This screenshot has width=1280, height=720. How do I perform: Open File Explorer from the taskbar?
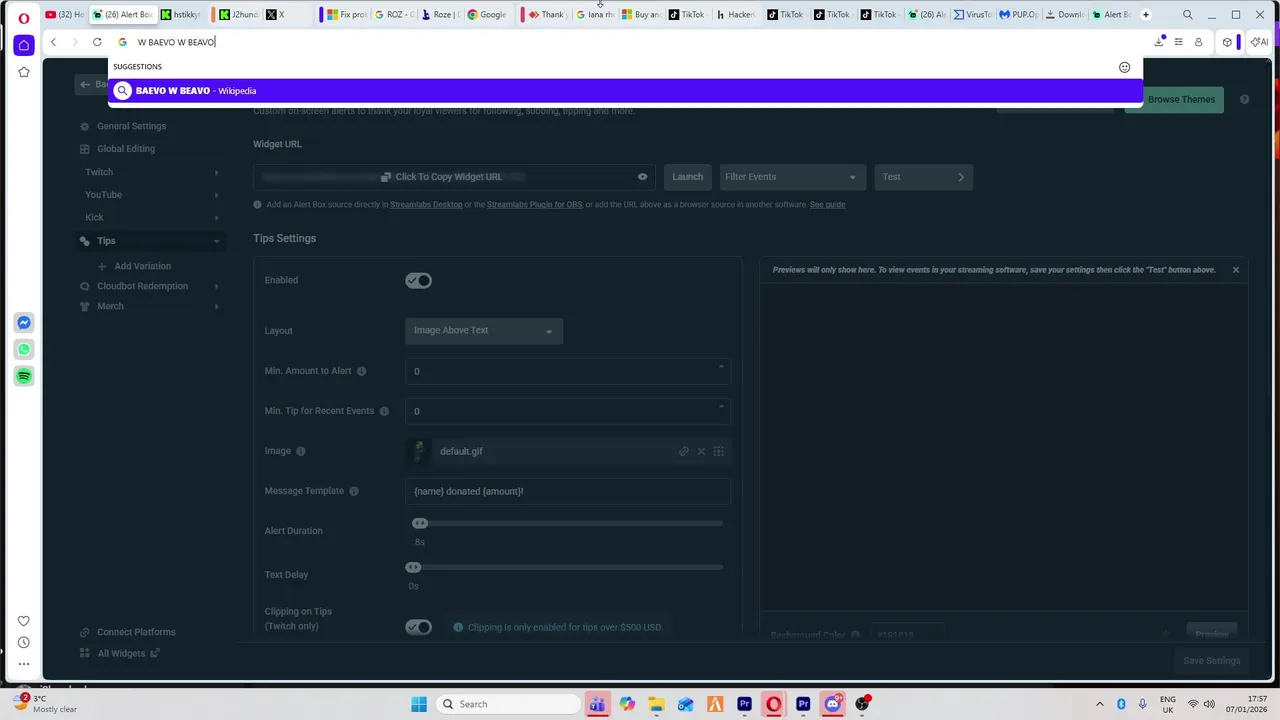click(x=656, y=704)
